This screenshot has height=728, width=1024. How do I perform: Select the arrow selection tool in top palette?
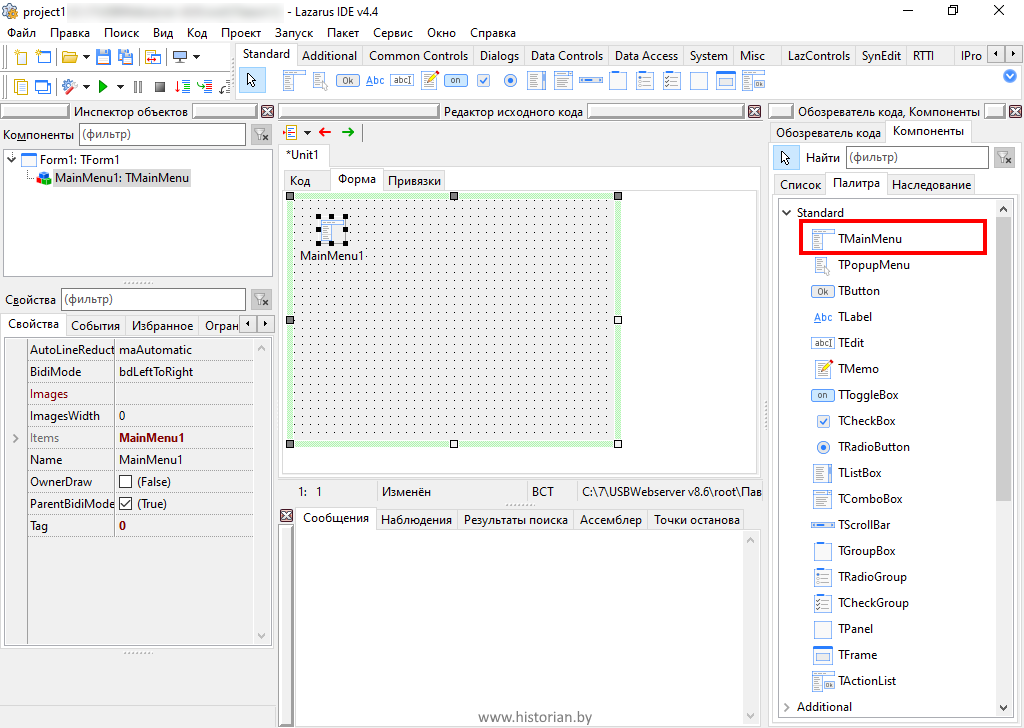251,81
